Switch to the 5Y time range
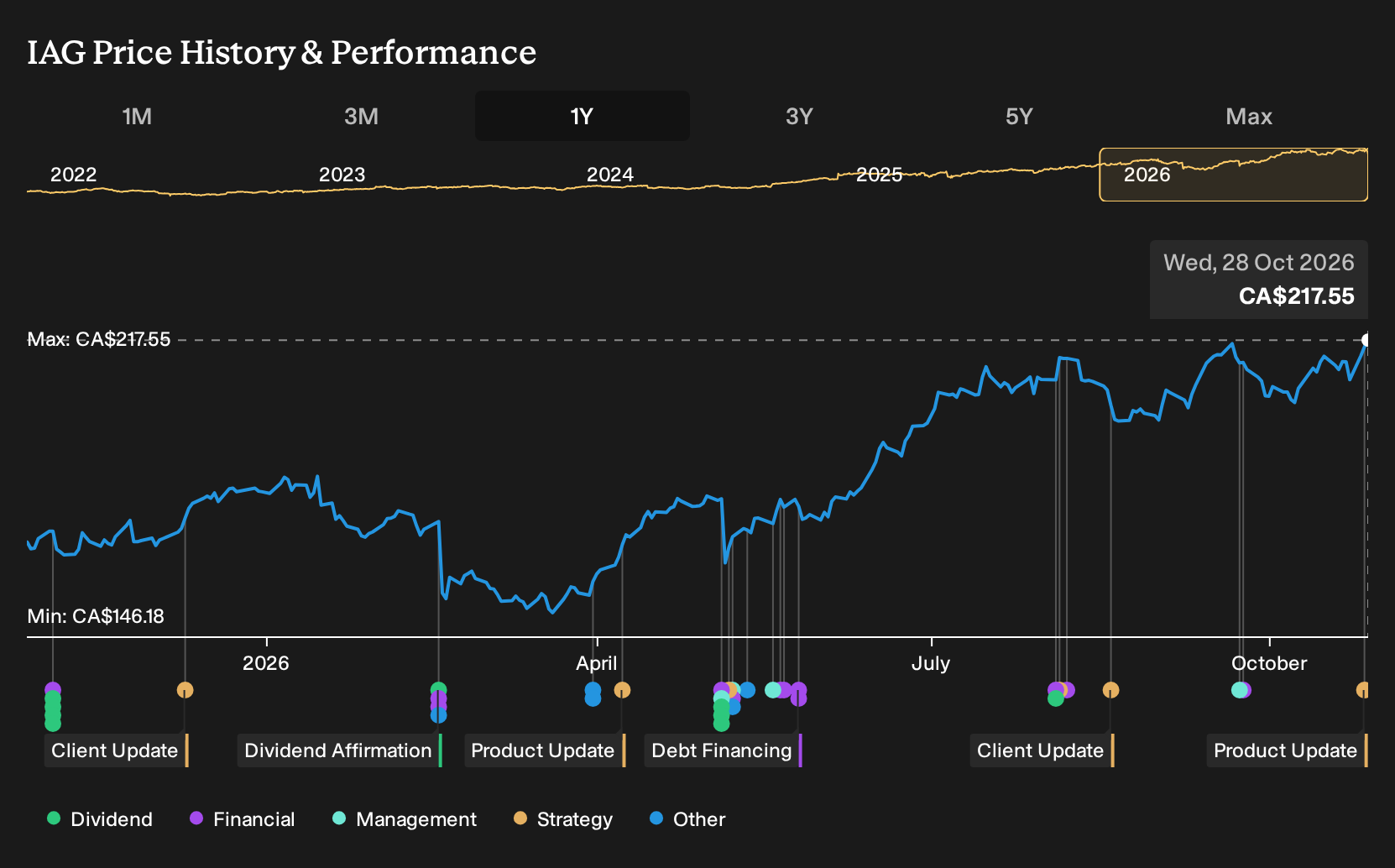The width and height of the screenshot is (1395, 868). [1019, 116]
